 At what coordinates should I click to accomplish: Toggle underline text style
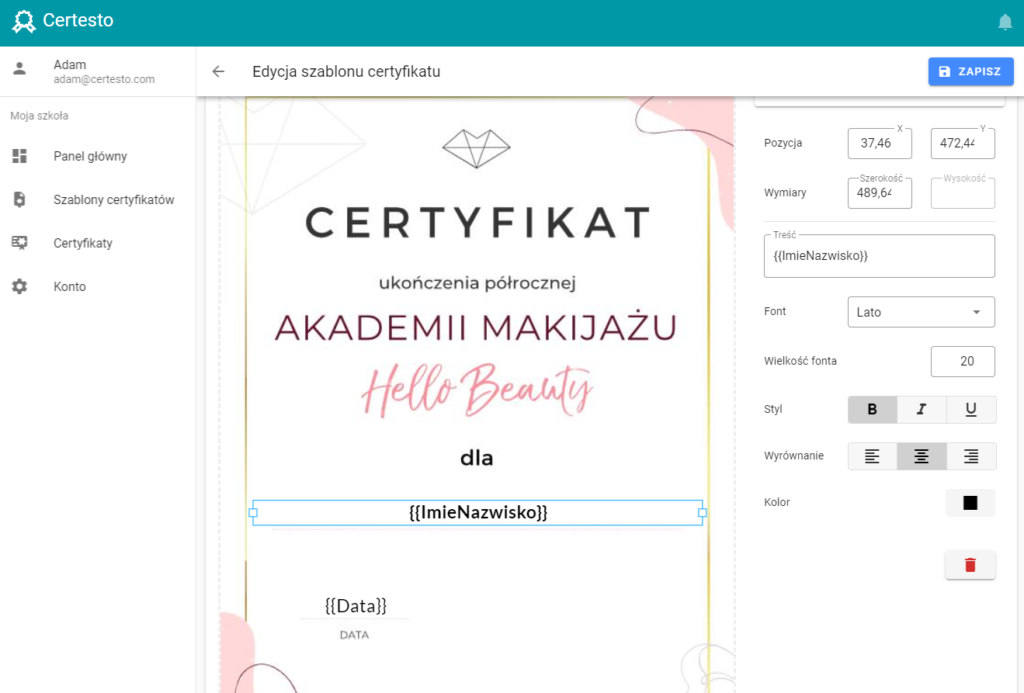[971, 410]
